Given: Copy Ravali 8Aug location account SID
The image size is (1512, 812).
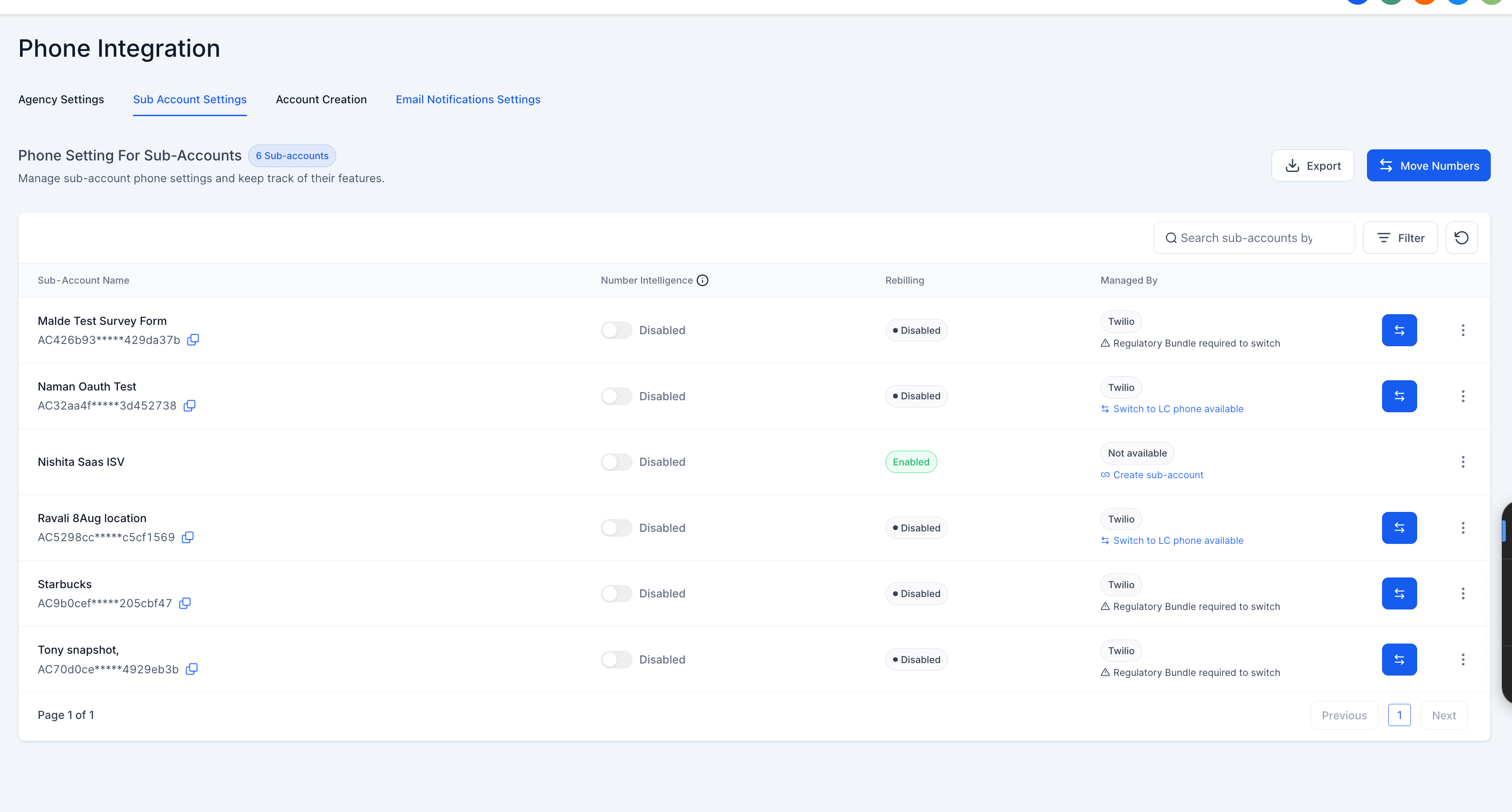Looking at the screenshot, I should (x=188, y=538).
